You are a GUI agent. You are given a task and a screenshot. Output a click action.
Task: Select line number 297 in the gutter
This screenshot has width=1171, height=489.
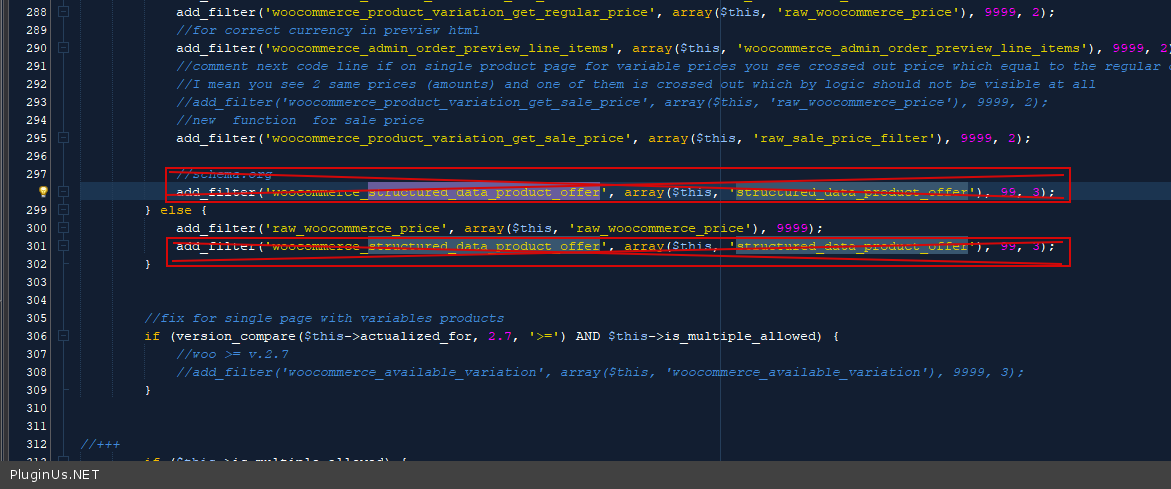pos(36,174)
